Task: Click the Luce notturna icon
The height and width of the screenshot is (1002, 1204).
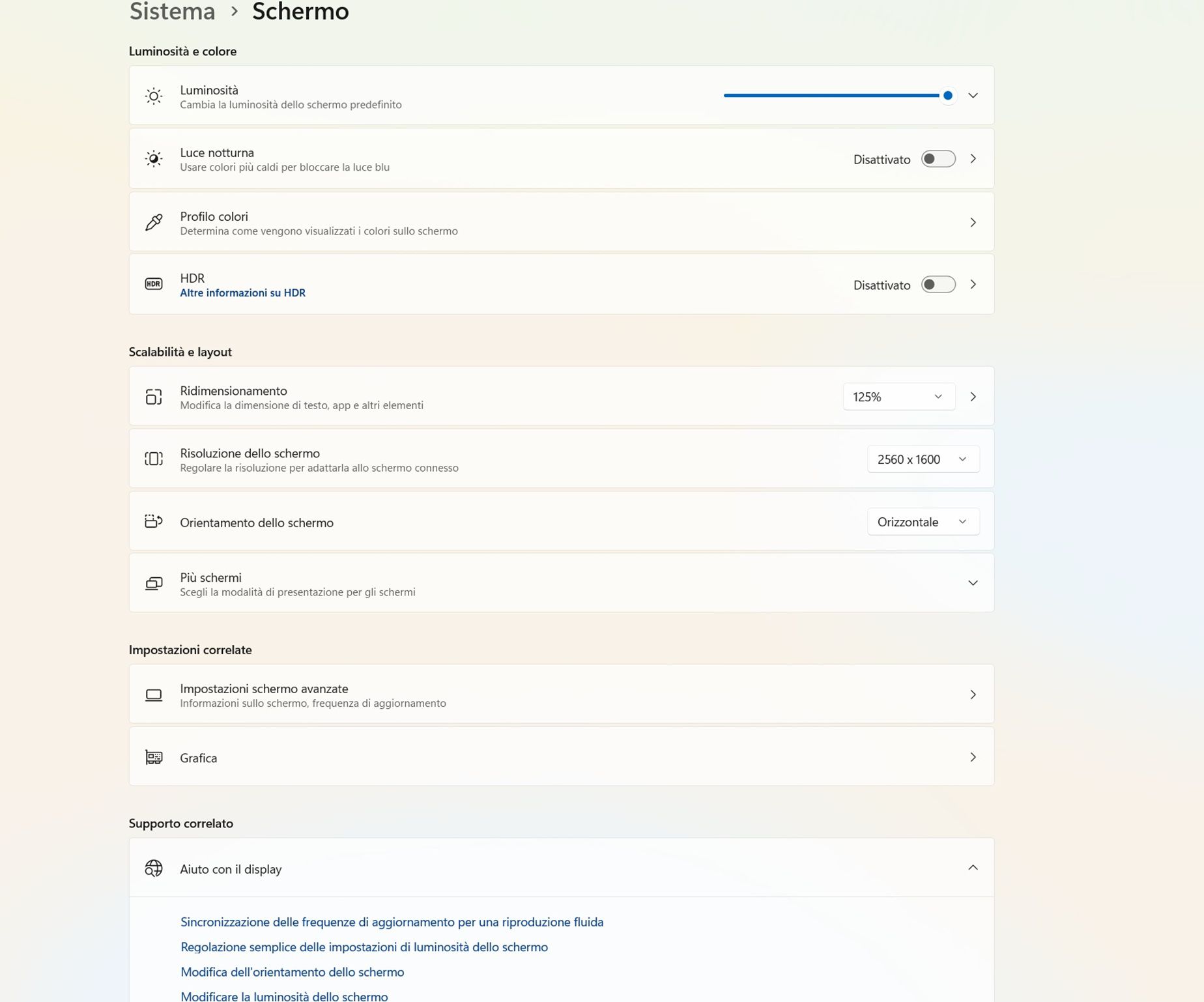Action: tap(154, 159)
